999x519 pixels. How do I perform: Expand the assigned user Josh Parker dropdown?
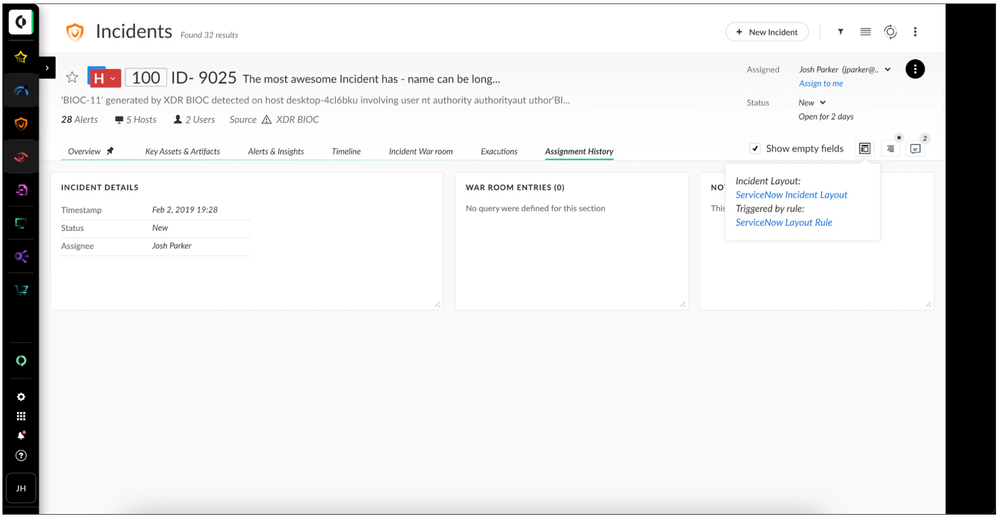[887, 70]
